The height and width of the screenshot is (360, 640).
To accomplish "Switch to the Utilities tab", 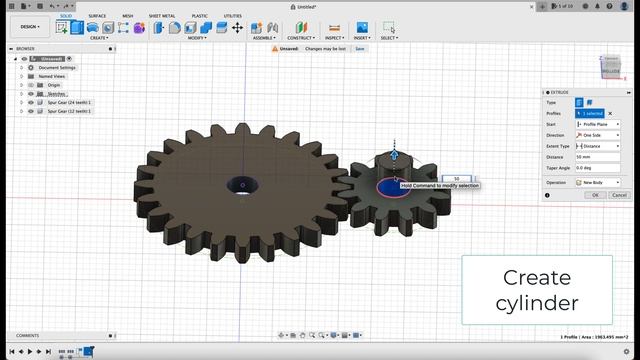I will tap(233, 16).
